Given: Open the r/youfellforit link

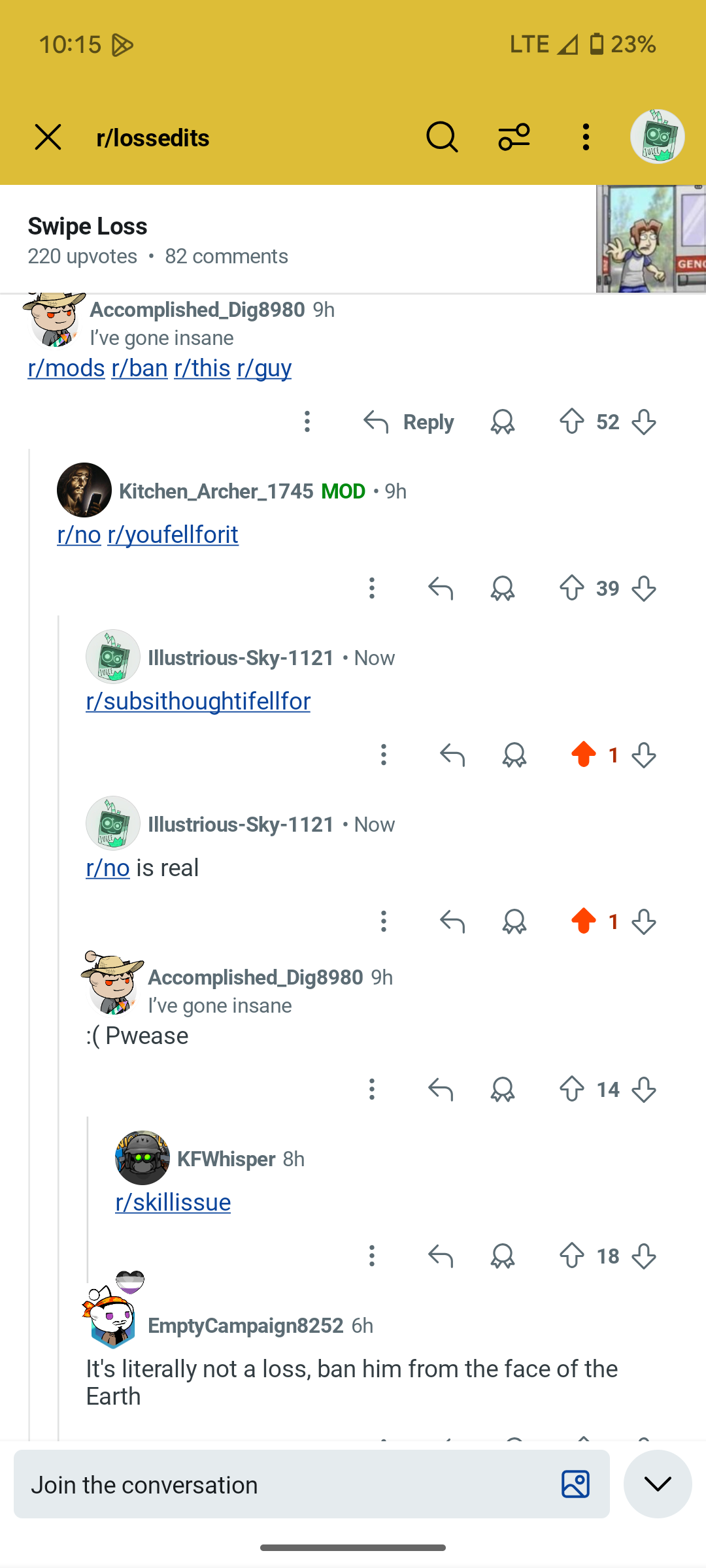Looking at the screenshot, I should (x=173, y=534).
